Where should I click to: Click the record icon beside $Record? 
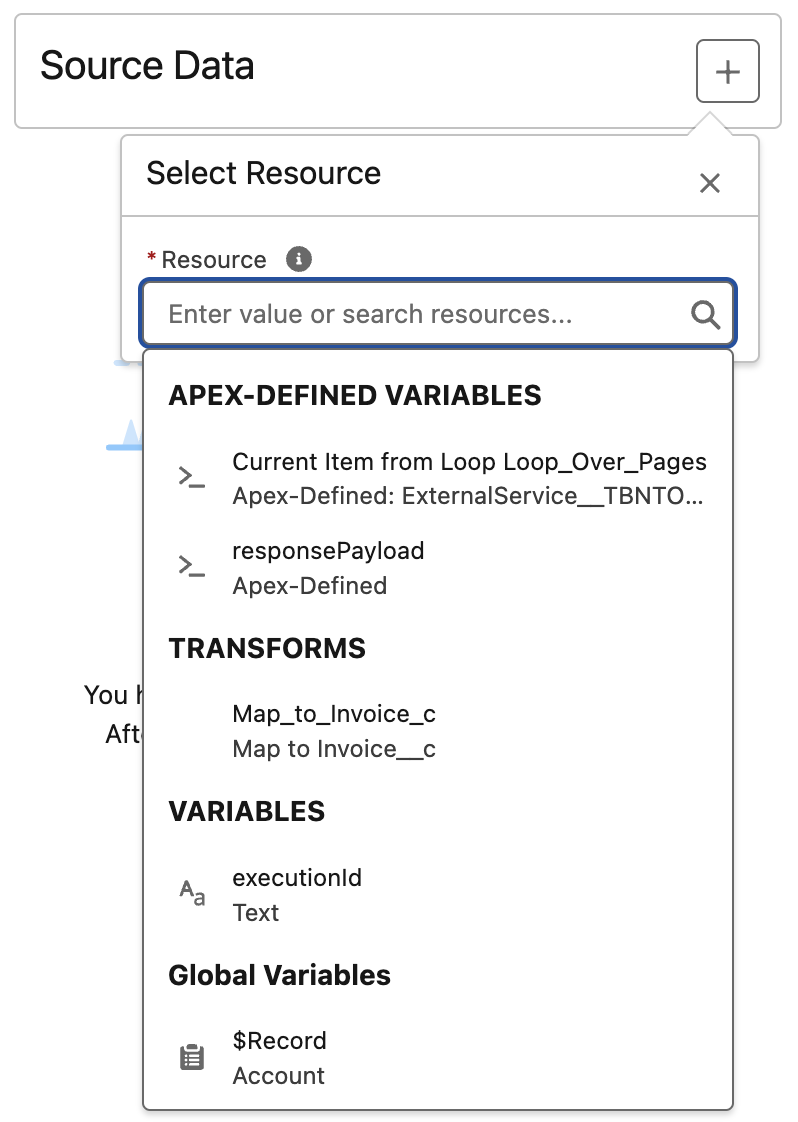click(x=192, y=1057)
